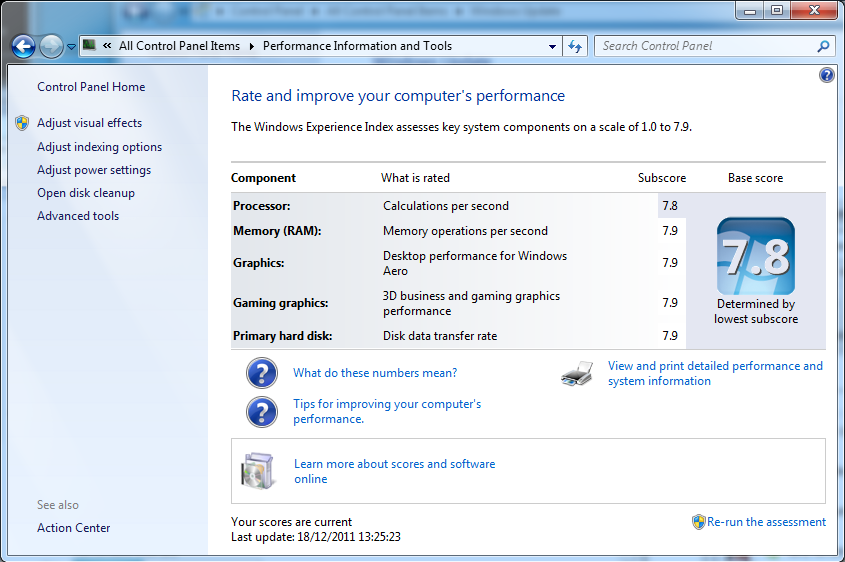Screen dimensions: 845x562
Task: Click shield icon beside Adjust visual effects
Action: pyautogui.click(x=22, y=123)
